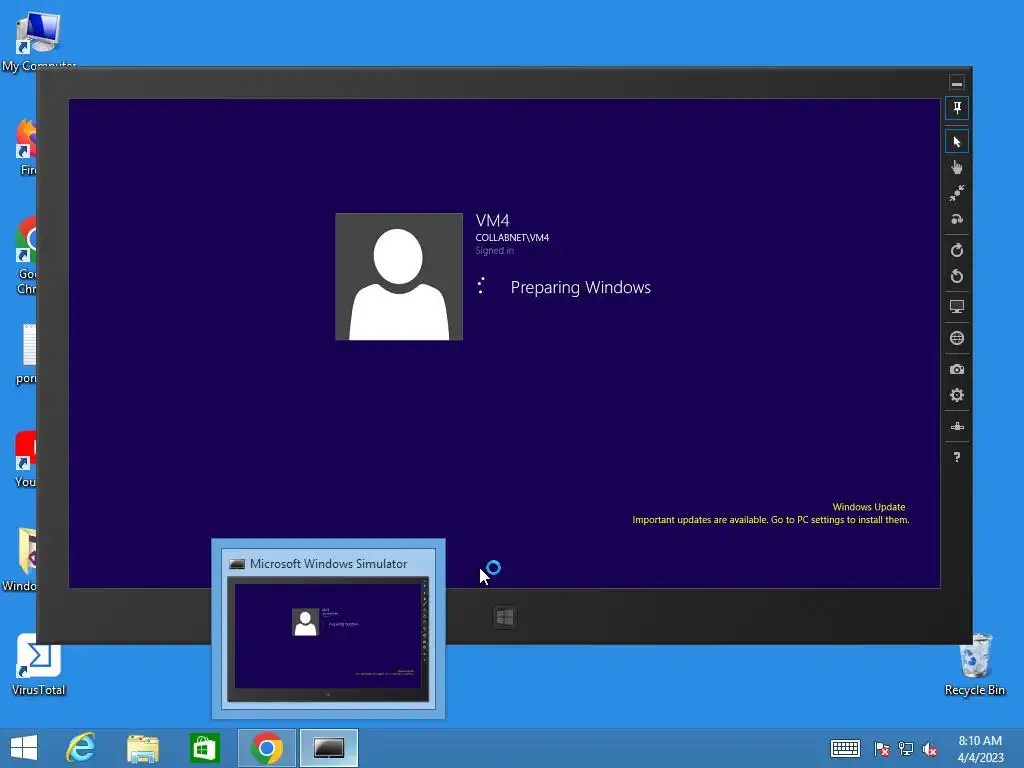Rotate simulator clockwise 90 degrees
The width and height of the screenshot is (1024, 768).
tap(957, 250)
